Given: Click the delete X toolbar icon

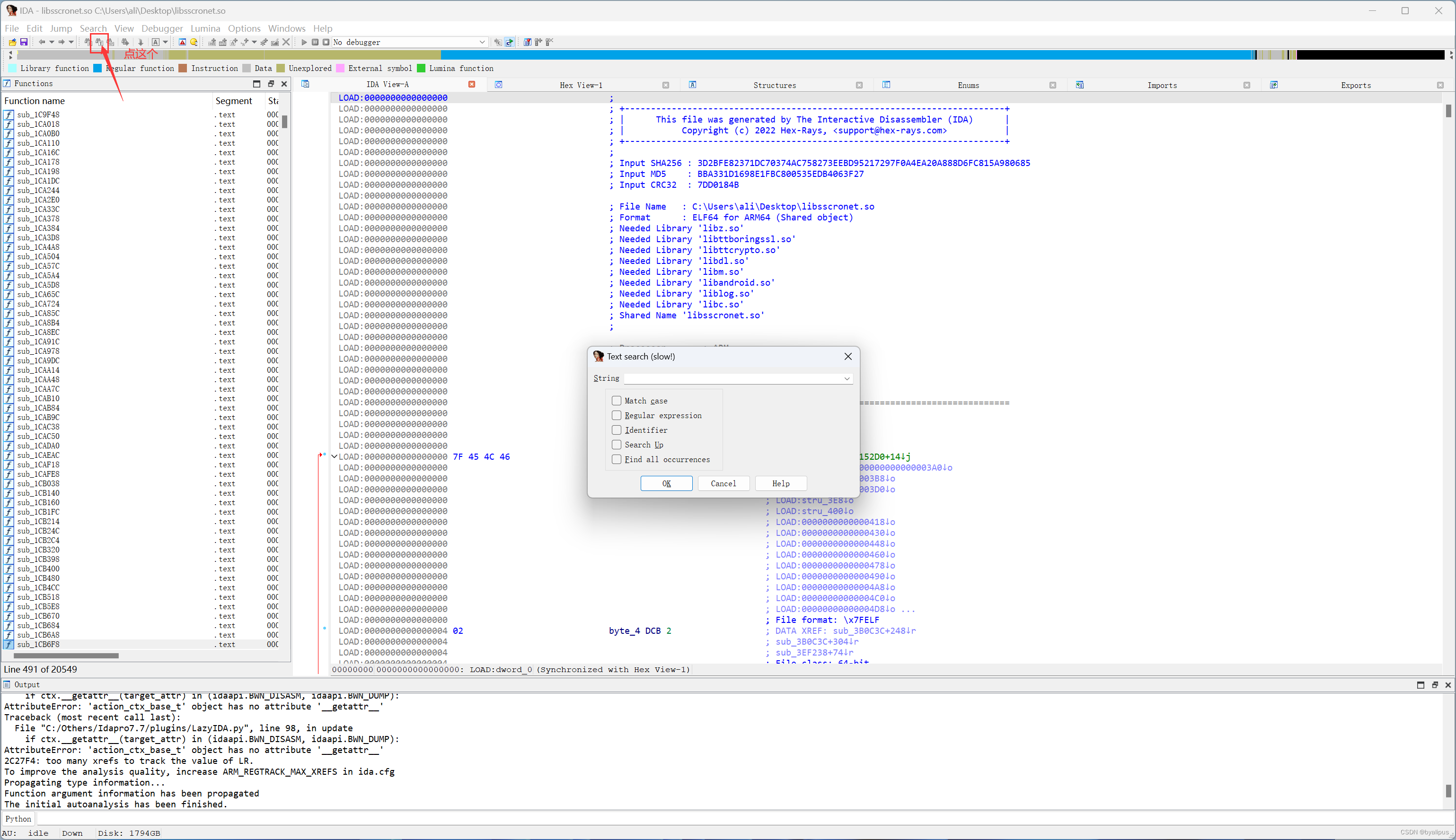Looking at the screenshot, I should pos(286,42).
